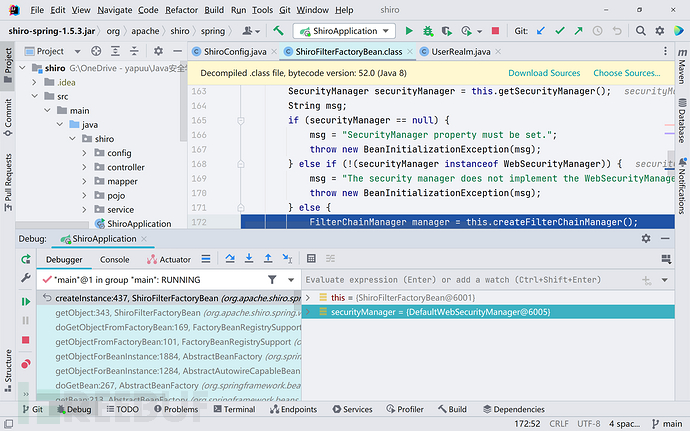Click Download Sources link
Image resolution: width=690 pixels, height=431 pixels.
[544, 73]
